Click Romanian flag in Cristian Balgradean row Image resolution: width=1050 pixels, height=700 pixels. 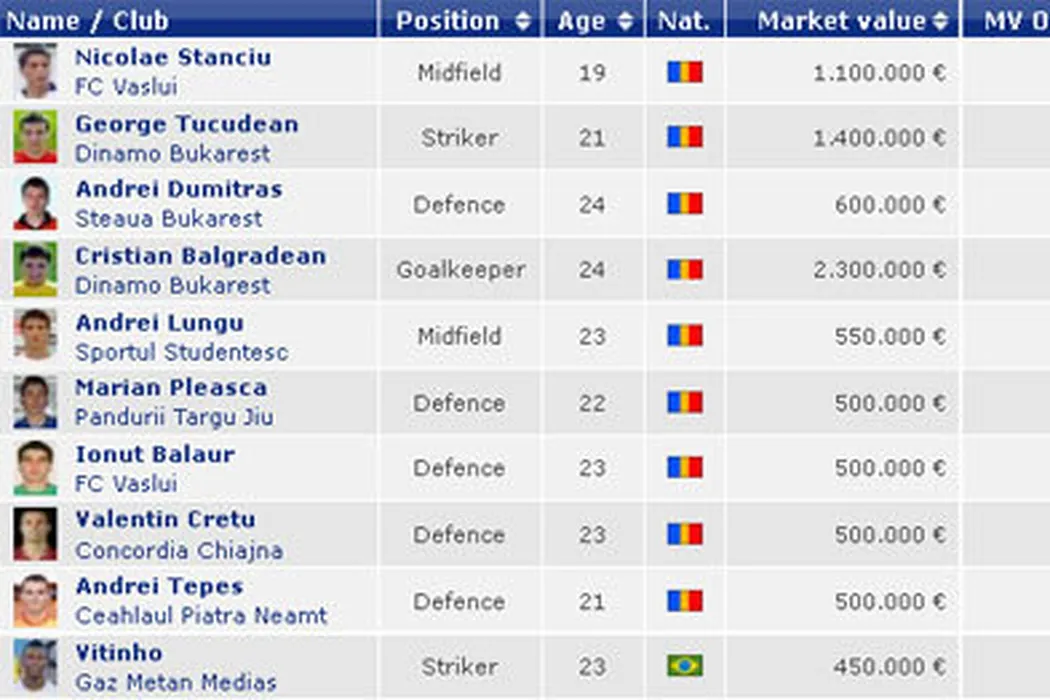(x=685, y=270)
